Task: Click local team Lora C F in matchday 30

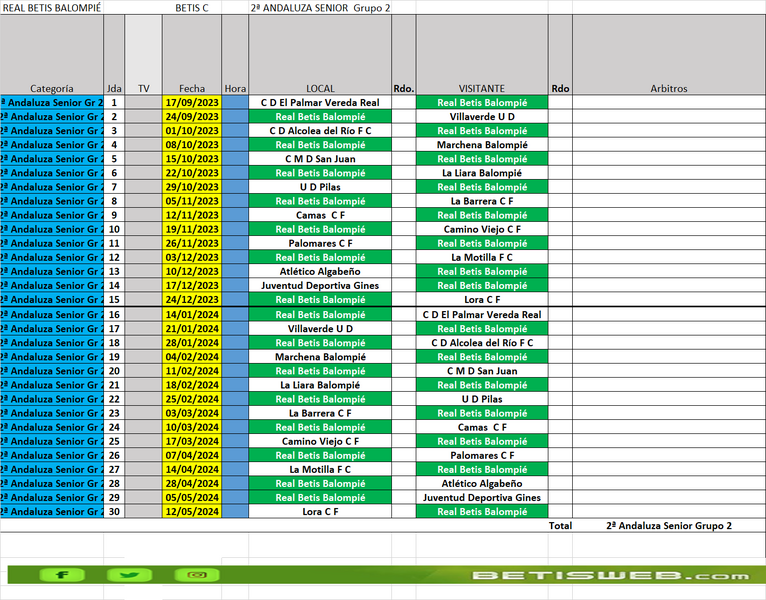Action: point(320,512)
